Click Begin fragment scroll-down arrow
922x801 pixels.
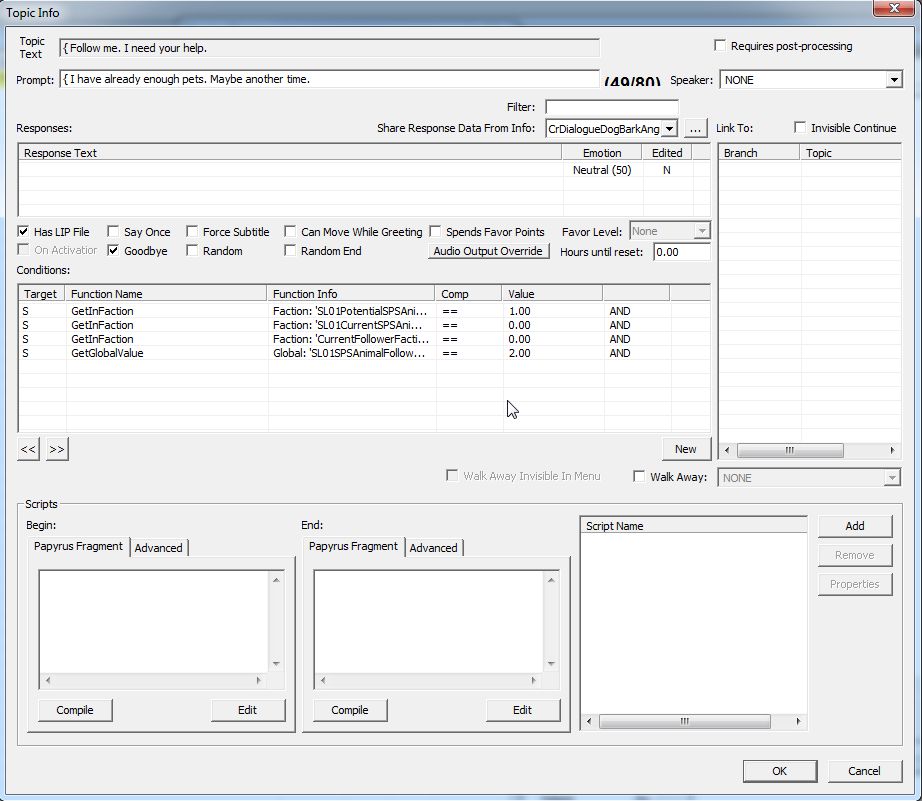coord(276,664)
